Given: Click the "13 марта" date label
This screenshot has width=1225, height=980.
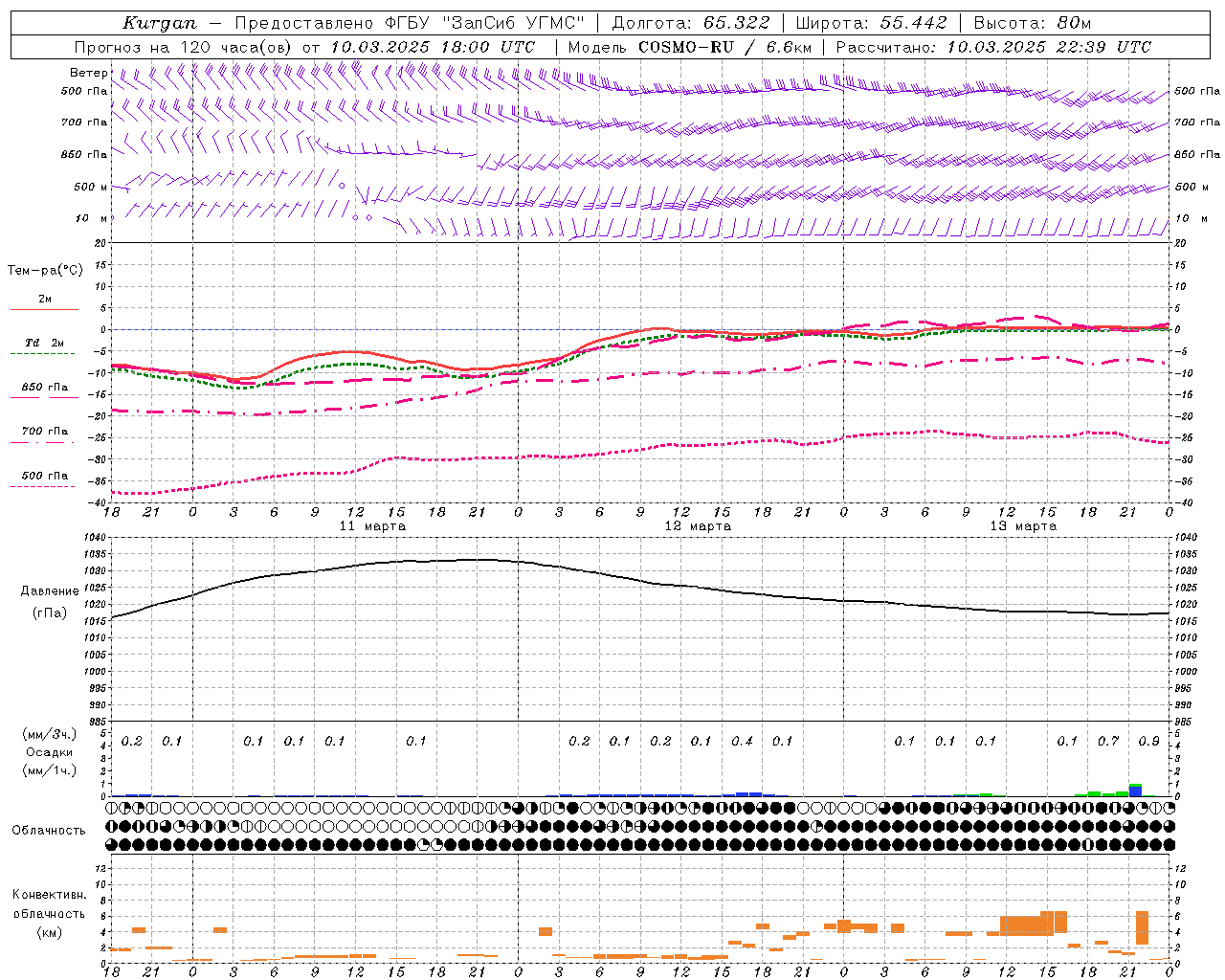Looking at the screenshot, I should [1023, 525].
